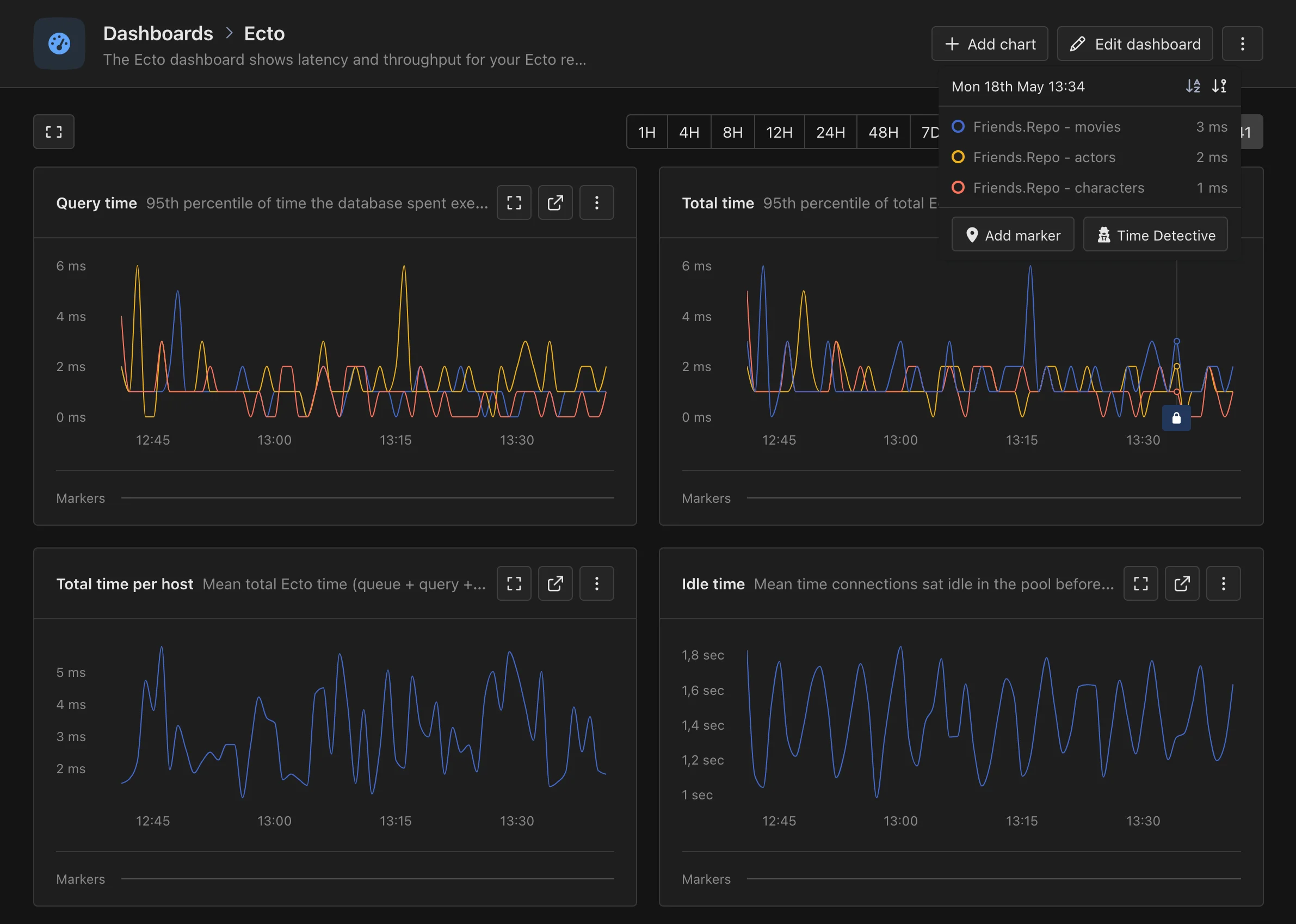The width and height of the screenshot is (1296, 924).
Task: Sort tooltip series alphabetically
Action: coord(1193,86)
